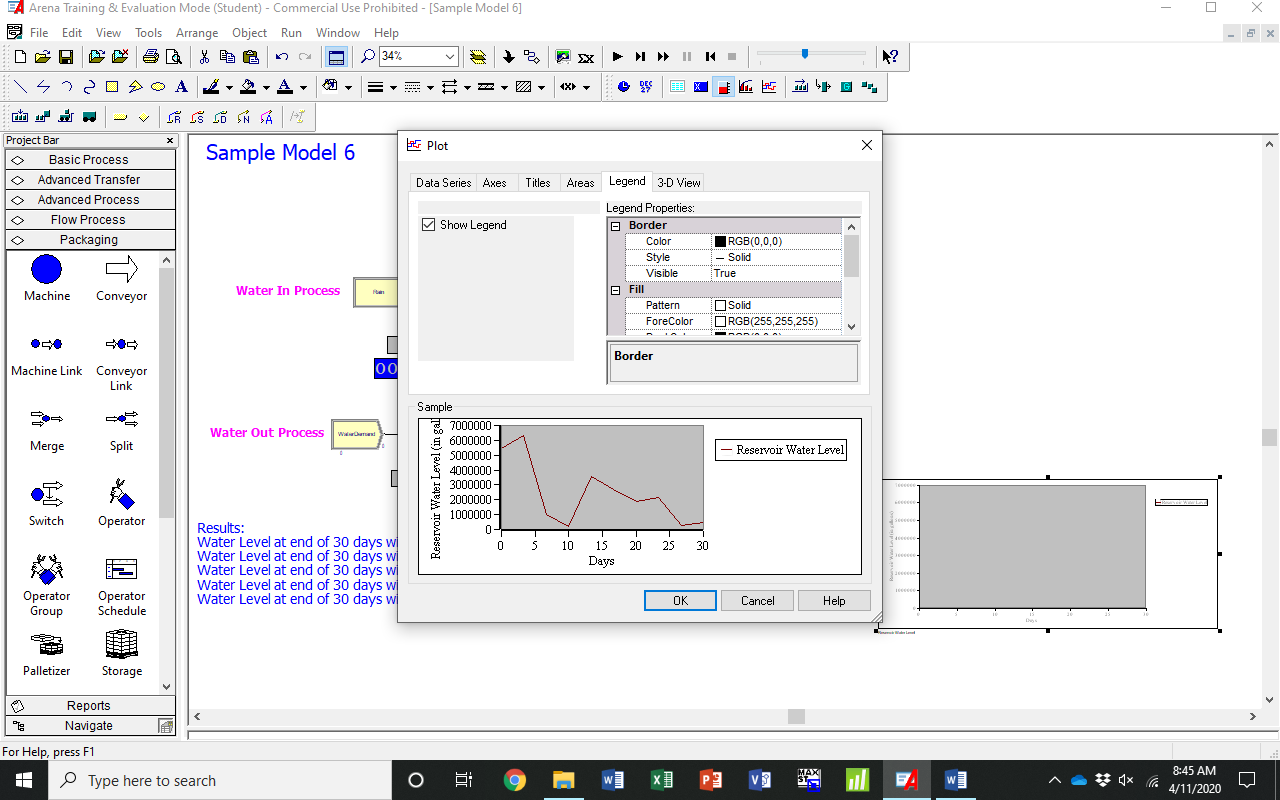Image resolution: width=1280 pixels, height=800 pixels.
Task: Select the Machine module in Project Bar
Action: 47,278
